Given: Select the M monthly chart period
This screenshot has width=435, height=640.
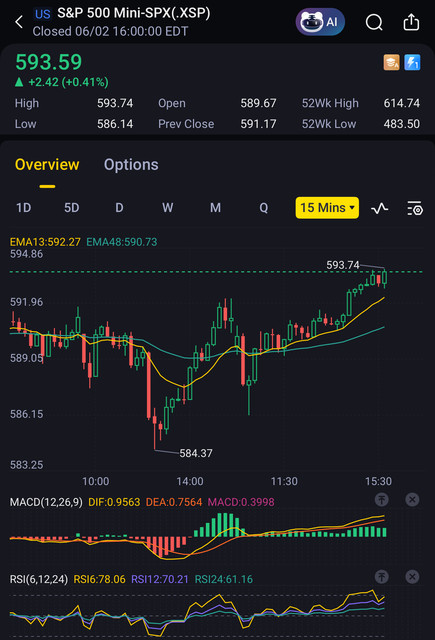Looking at the screenshot, I should 215,208.
